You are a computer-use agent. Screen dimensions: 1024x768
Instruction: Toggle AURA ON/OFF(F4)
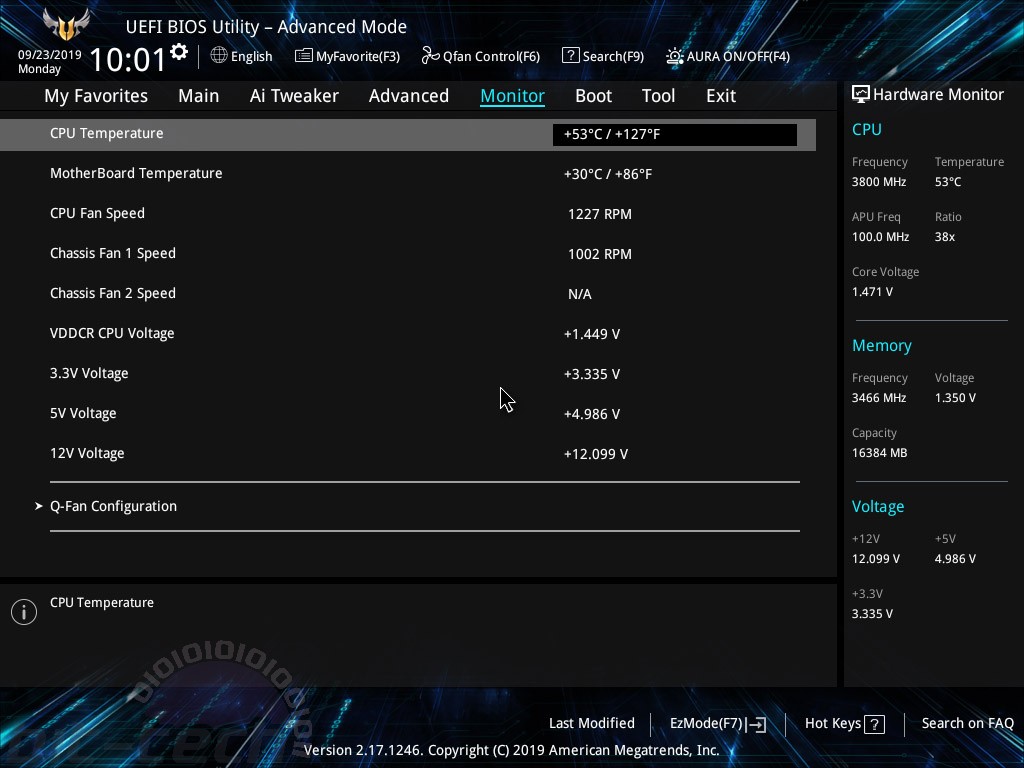[728, 56]
